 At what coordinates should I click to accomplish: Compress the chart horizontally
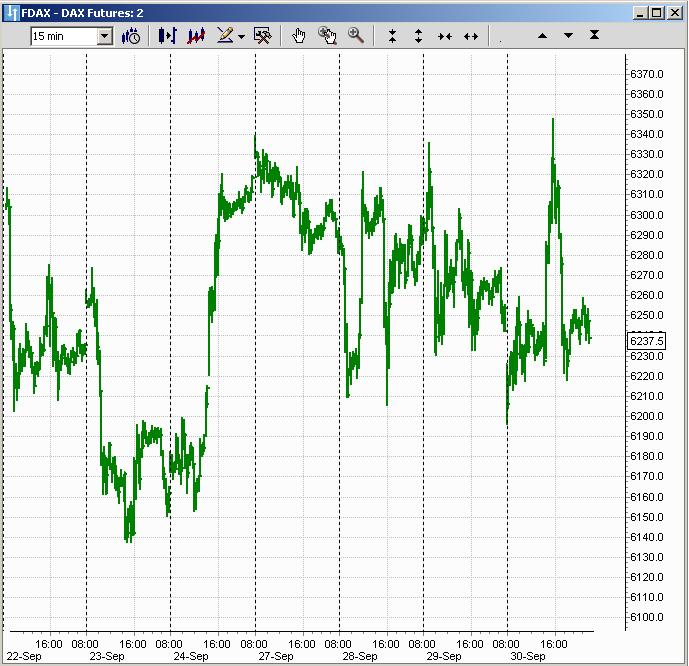445,36
